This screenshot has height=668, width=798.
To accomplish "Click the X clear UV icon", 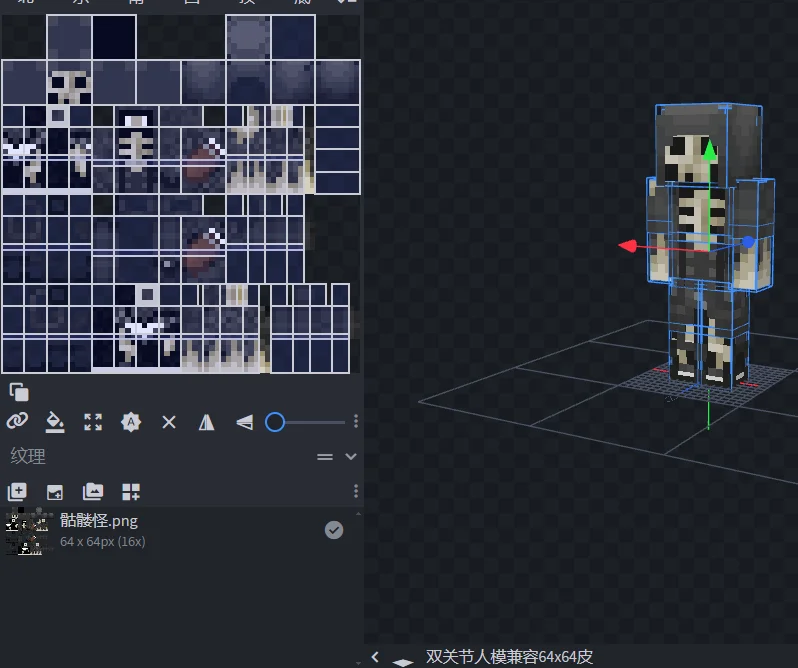I will click(169, 422).
